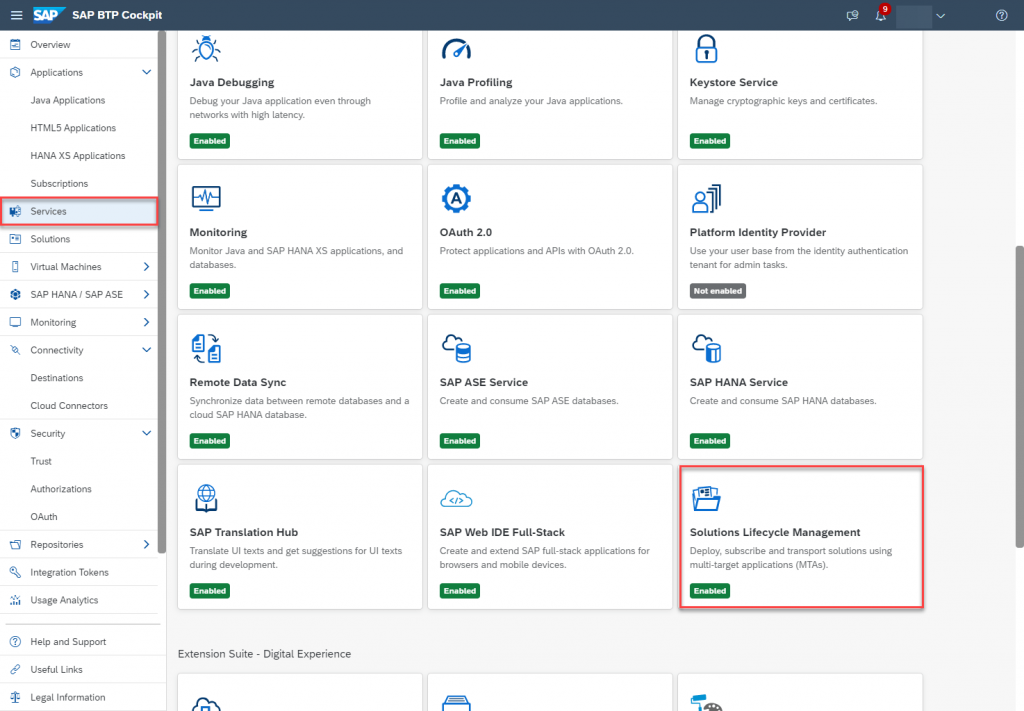The width and height of the screenshot is (1024, 711).
Task: Click the SAP Translation Hub globe icon
Action: pos(206,498)
